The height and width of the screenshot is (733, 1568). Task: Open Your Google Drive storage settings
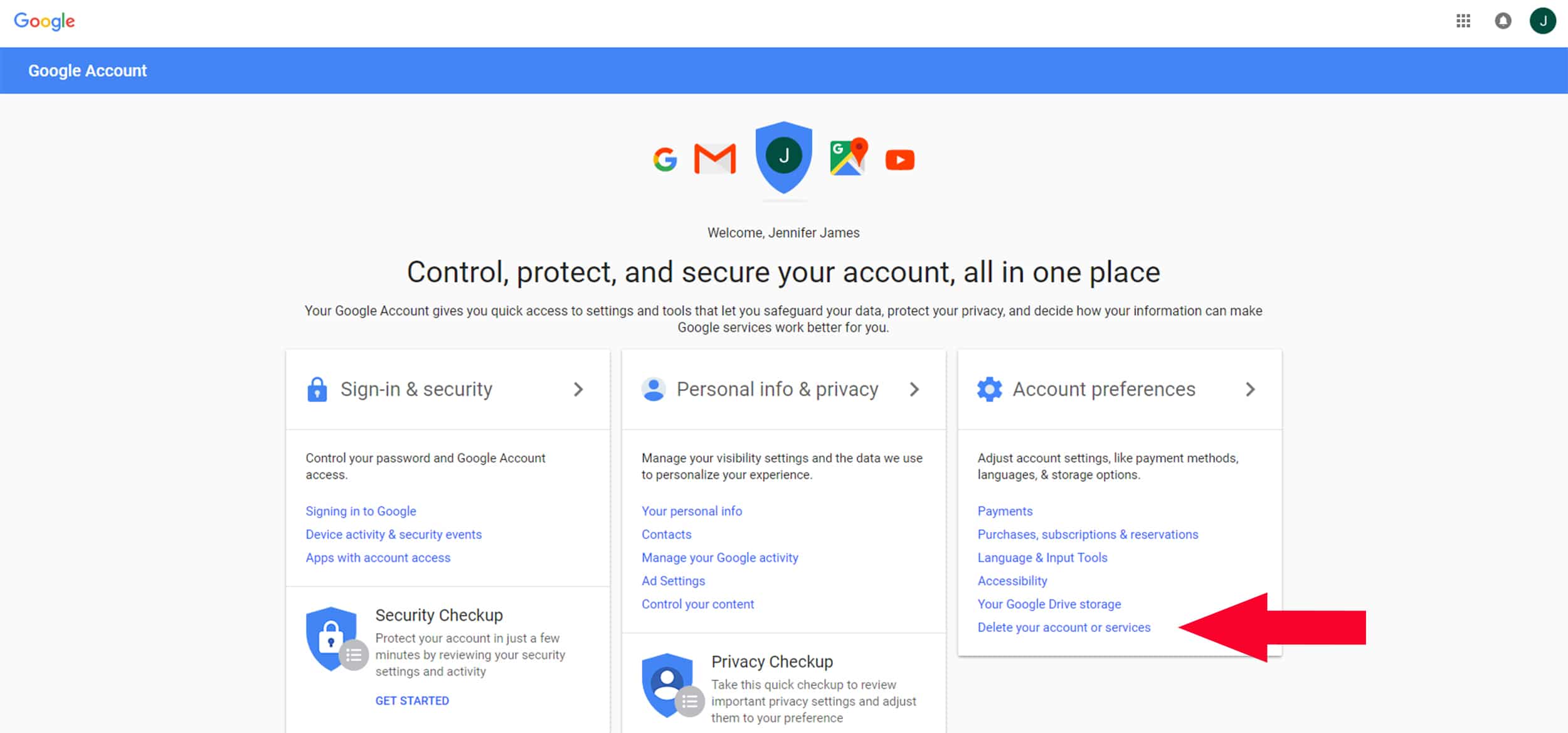point(1049,604)
